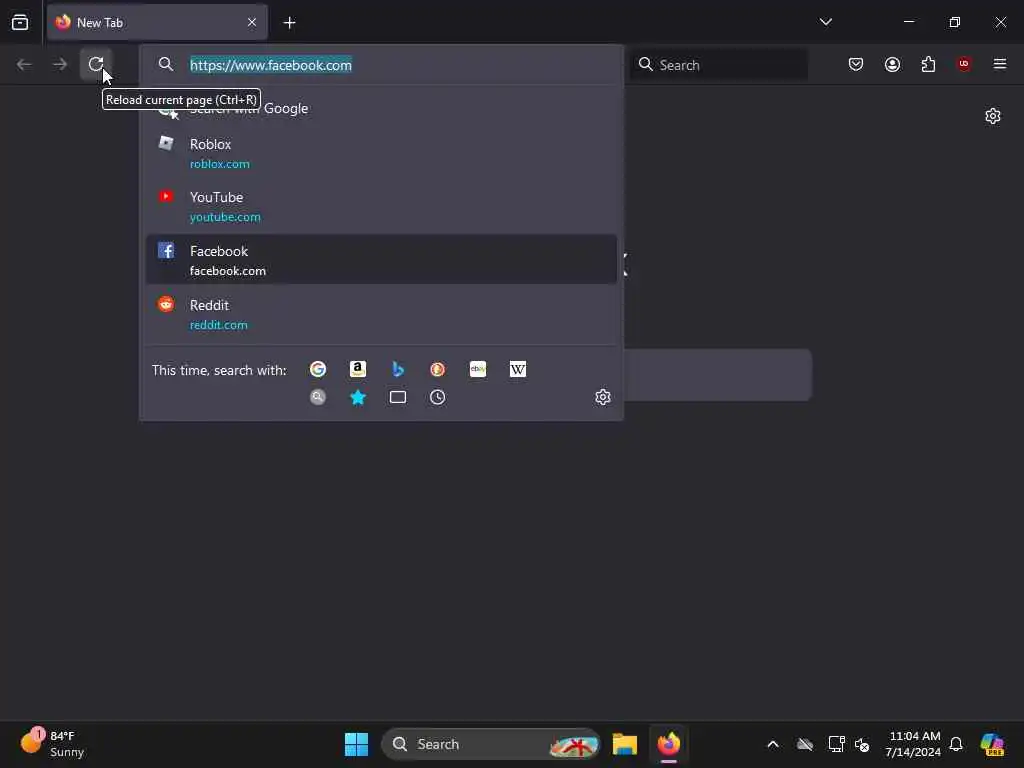Search bookmarks using the blue star icon
This screenshot has width=1024, height=768.
358,397
